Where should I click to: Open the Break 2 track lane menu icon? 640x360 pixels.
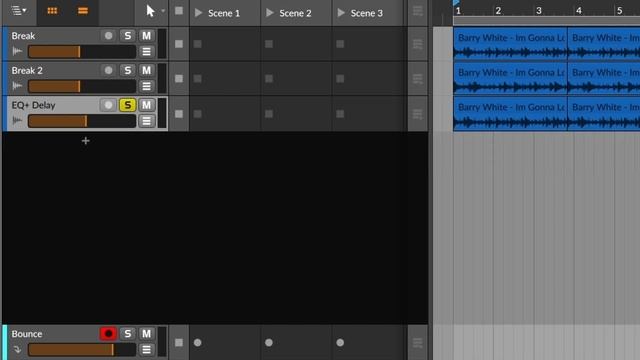147,86
